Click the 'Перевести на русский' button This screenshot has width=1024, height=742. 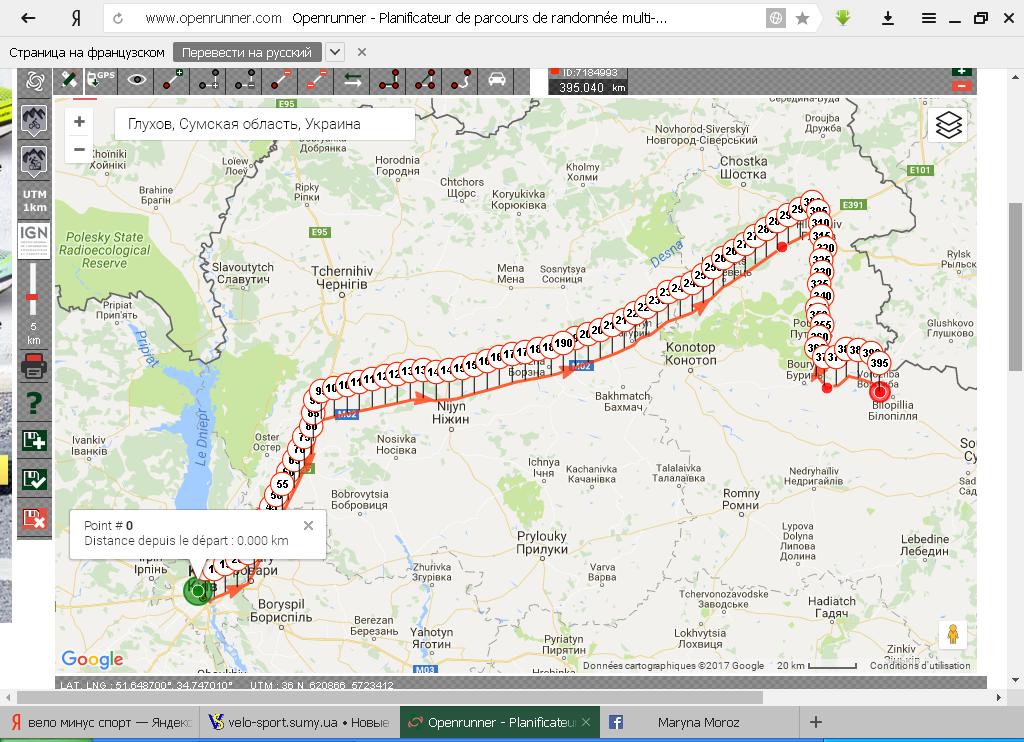point(247,52)
